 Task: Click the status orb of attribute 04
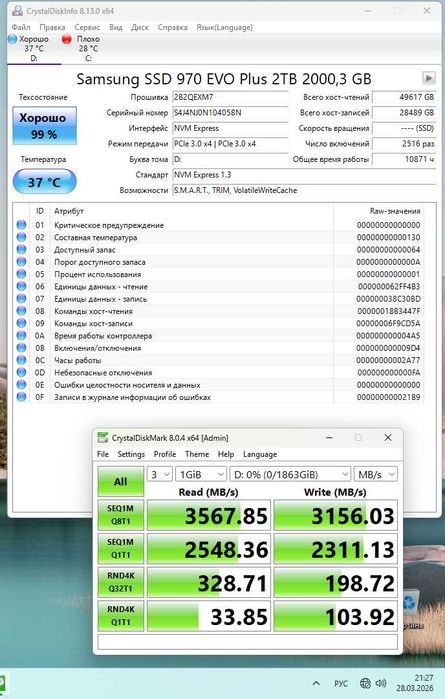[21, 262]
